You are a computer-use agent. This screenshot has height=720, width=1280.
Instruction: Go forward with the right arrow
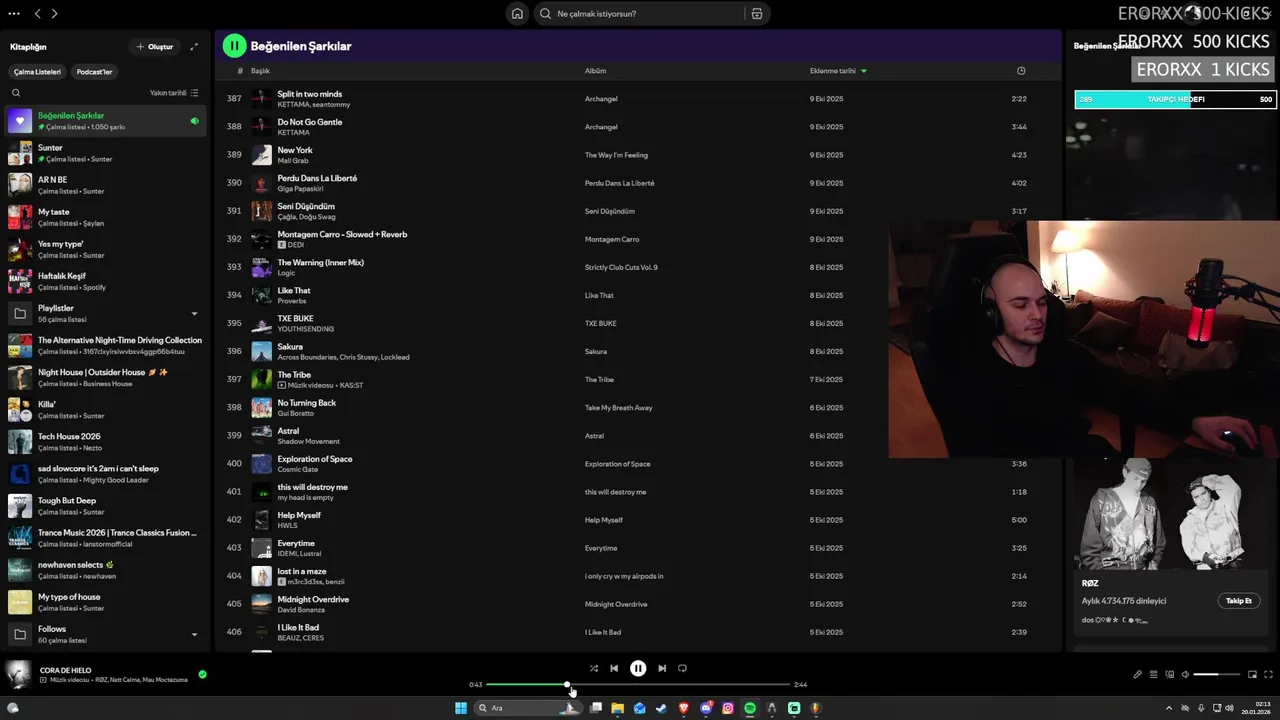click(x=54, y=14)
